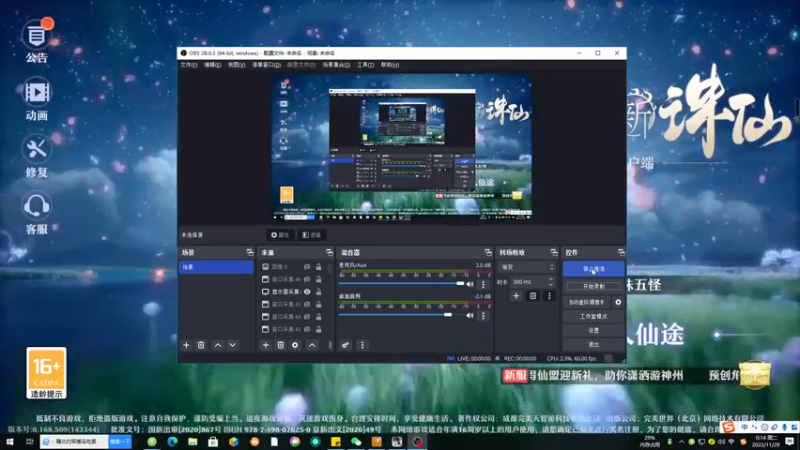
Task: Toggle visibility of 窗口采集 46 source
Action: [307, 279]
